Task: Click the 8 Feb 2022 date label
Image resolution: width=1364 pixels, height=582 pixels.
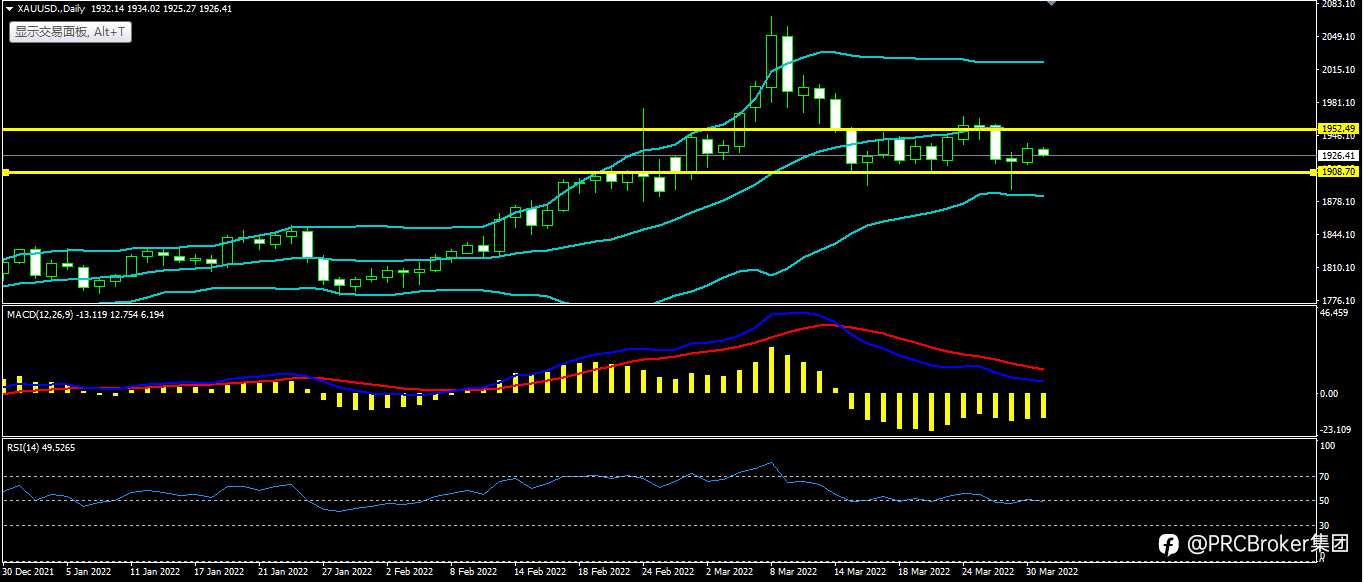Action: pyautogui.click(x=473, y=572)
